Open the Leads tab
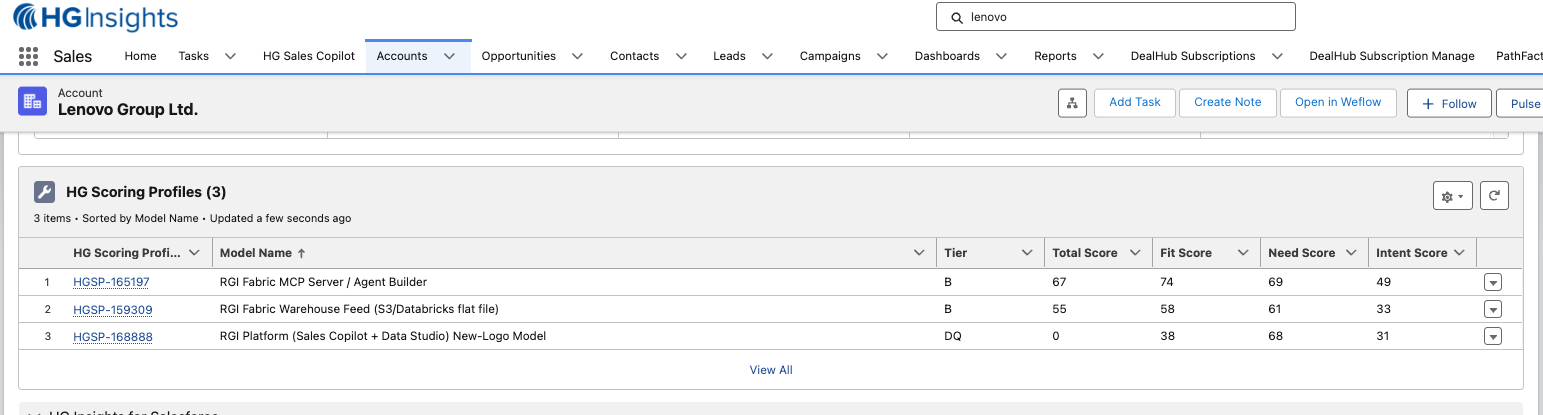 (x=729, y=56)
